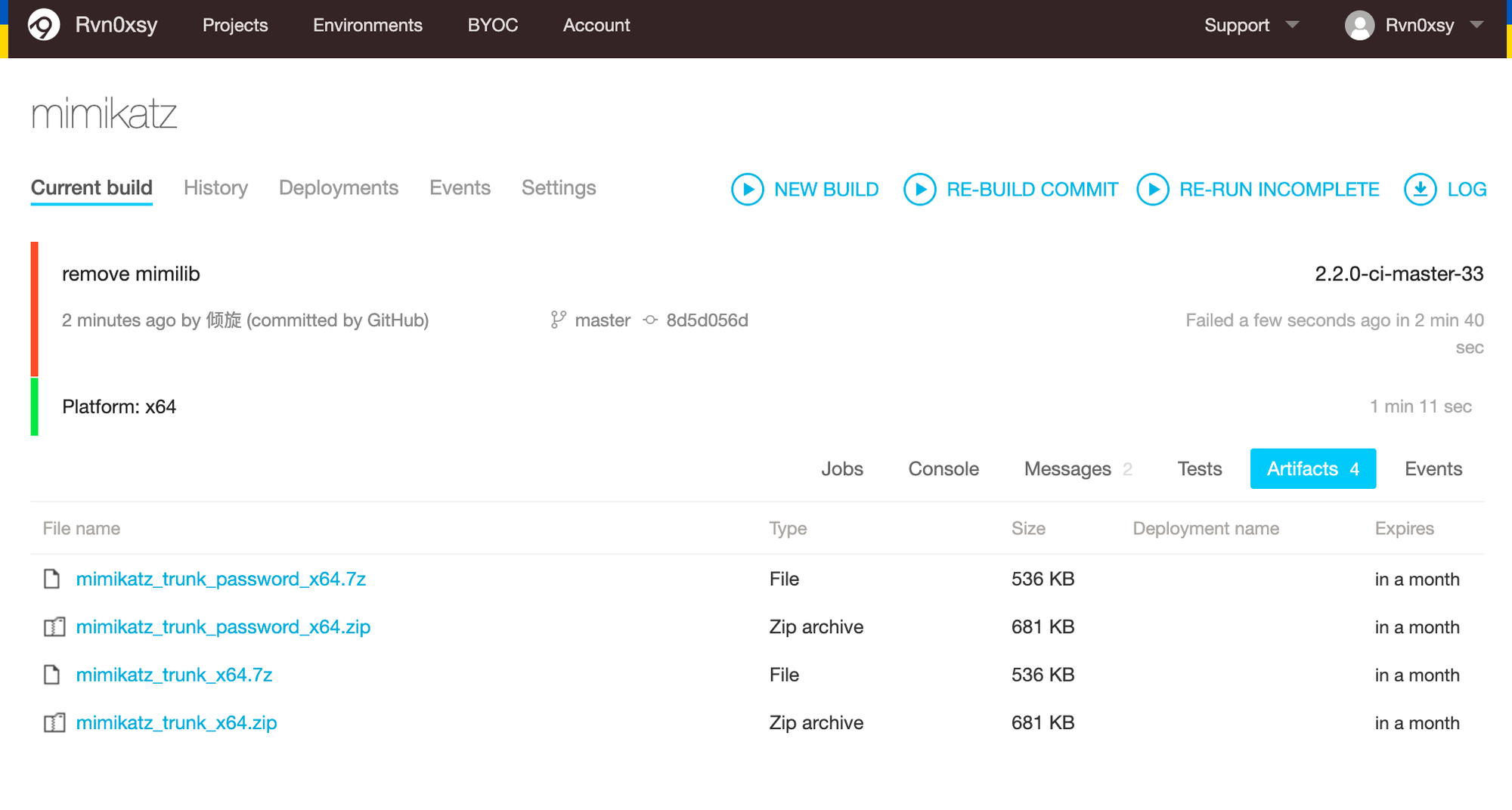This screenshot has height=810, width=1512.
Task: Open the Settings tab
Action: [559, 187]
